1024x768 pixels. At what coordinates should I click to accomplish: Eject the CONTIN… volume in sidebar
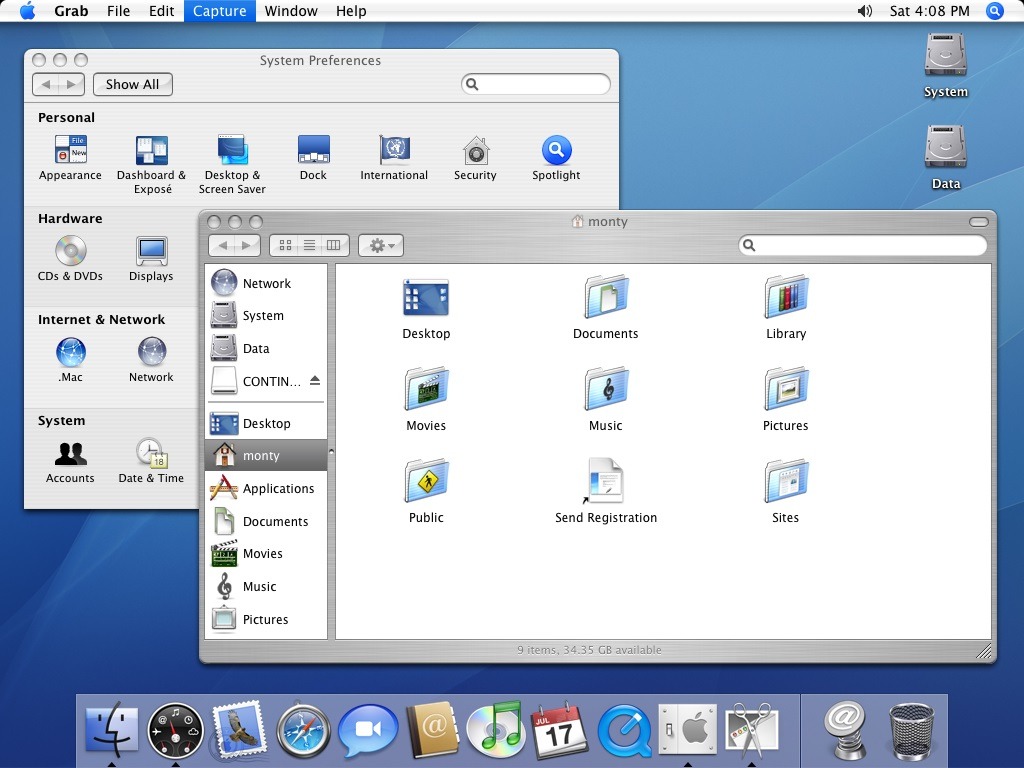315,381
